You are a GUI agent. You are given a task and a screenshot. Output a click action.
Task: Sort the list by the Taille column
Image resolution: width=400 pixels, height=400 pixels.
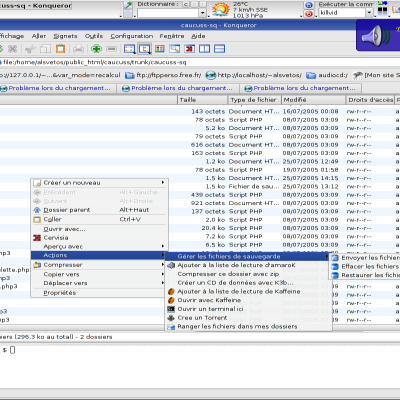(202, 100)
